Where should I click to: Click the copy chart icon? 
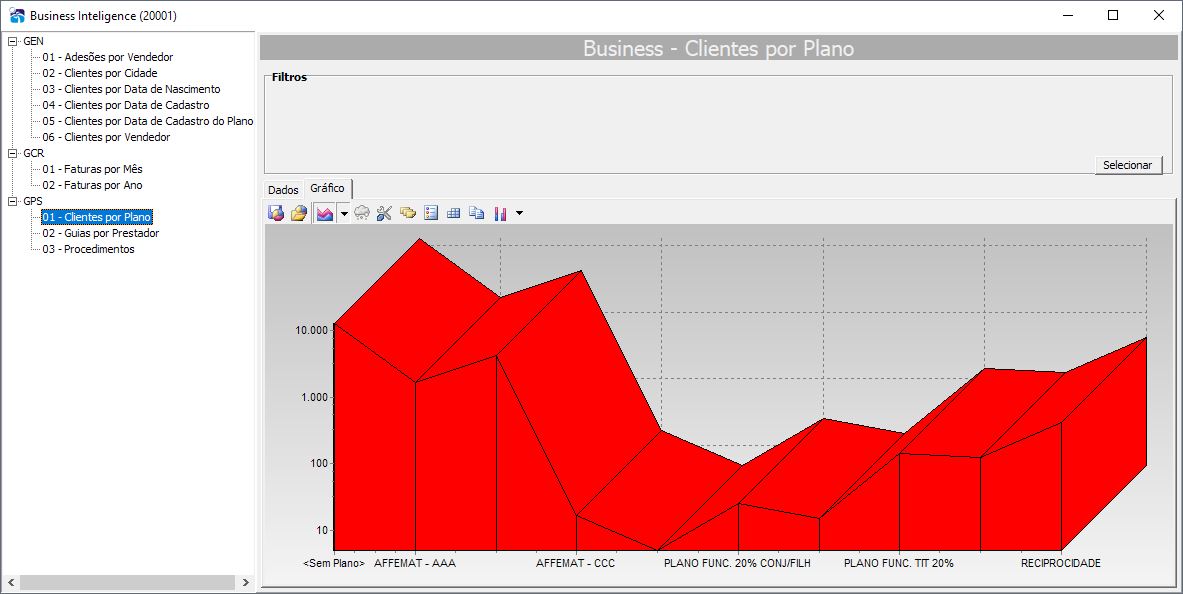point(476,214)
